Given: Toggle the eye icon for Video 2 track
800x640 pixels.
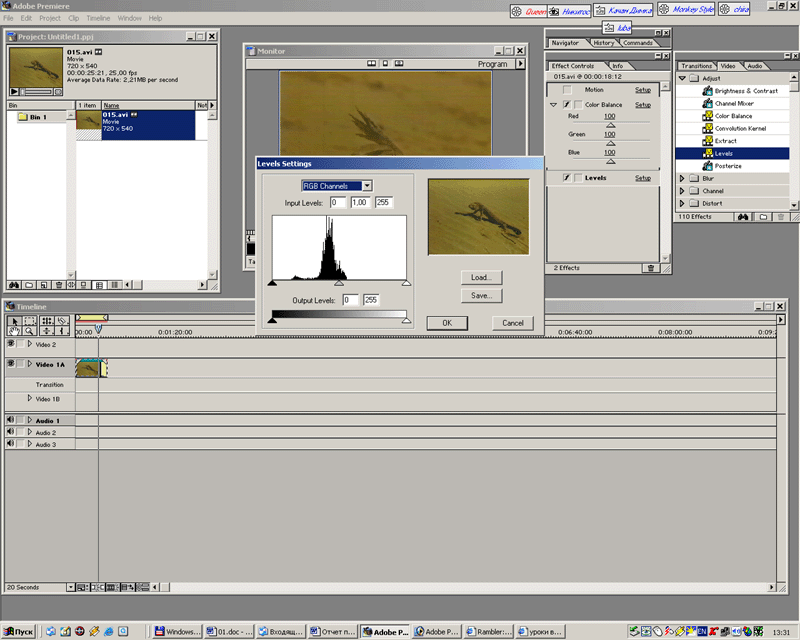Looking at the screenshot, I should (x=11, y=344).
